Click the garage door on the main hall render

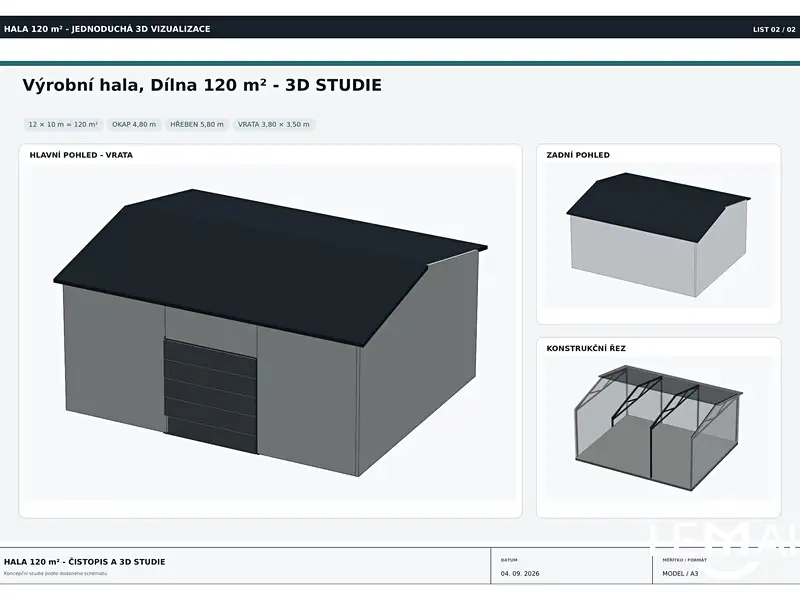point(210,395)
